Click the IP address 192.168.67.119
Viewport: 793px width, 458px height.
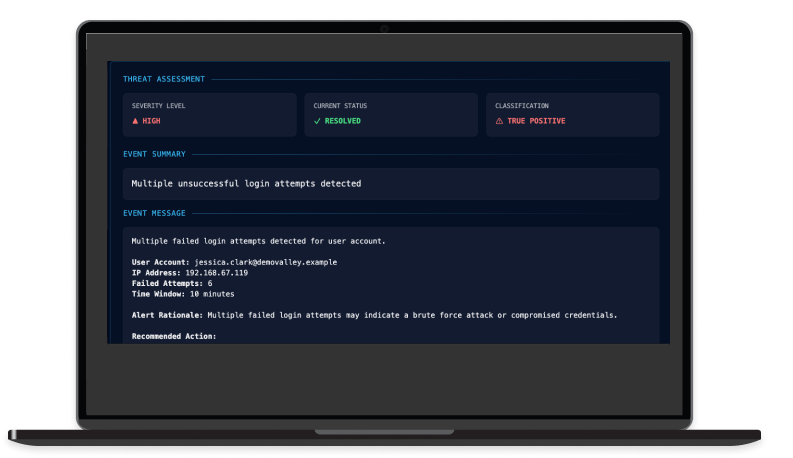click(217, 272)
